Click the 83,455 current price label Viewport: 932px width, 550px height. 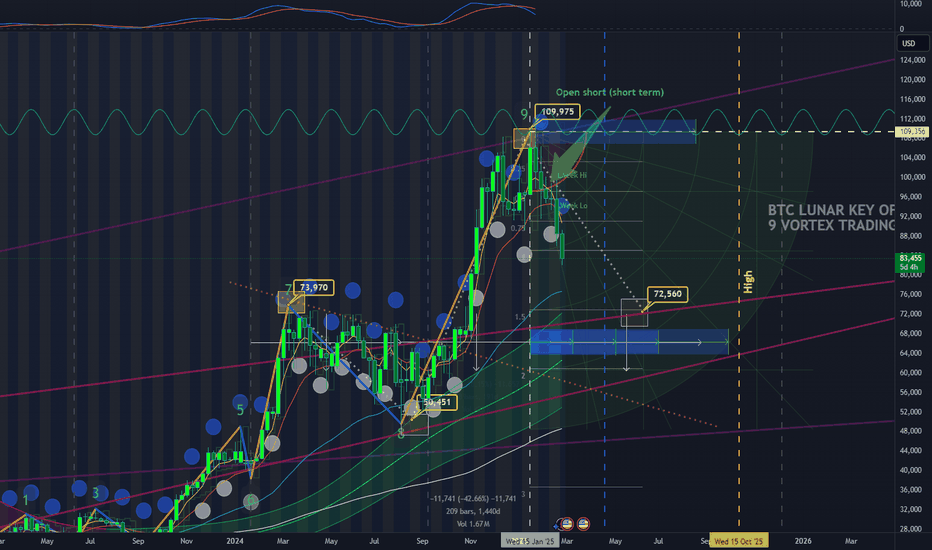[911, 262]
